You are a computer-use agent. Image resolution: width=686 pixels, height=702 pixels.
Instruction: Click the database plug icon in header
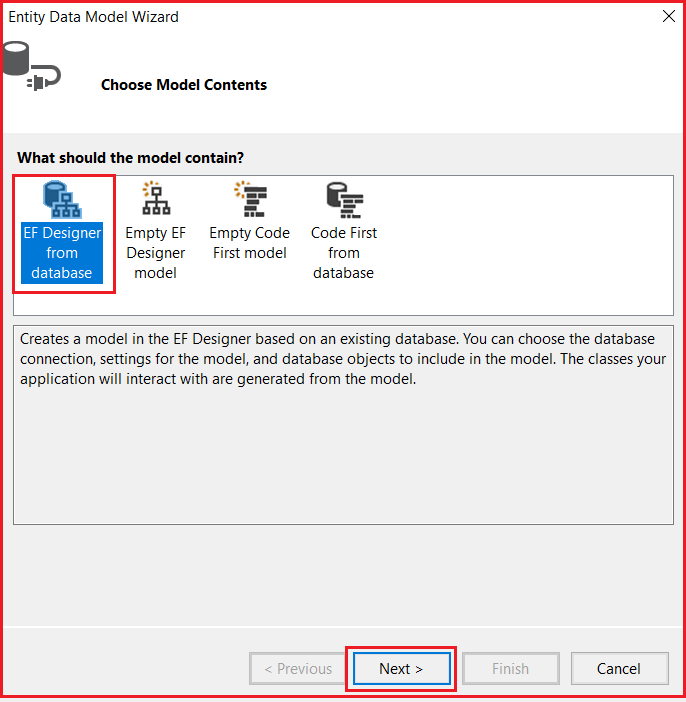(31, 66)
